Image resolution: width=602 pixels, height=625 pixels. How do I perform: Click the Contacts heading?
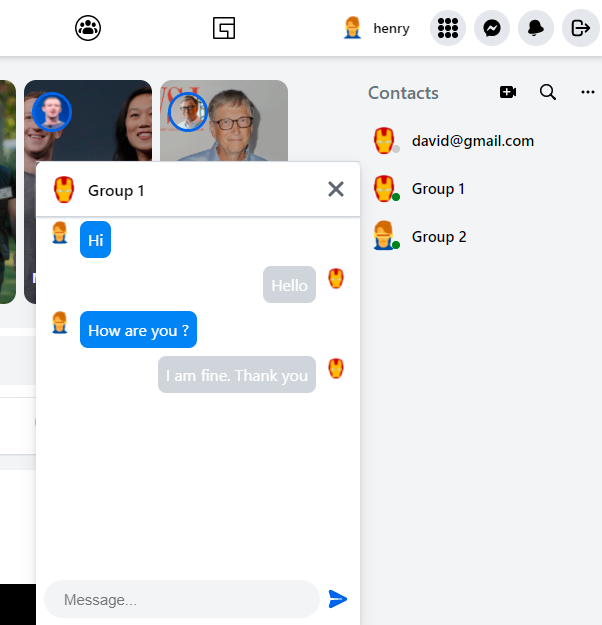pyautogui.click(x=403, y=93)
